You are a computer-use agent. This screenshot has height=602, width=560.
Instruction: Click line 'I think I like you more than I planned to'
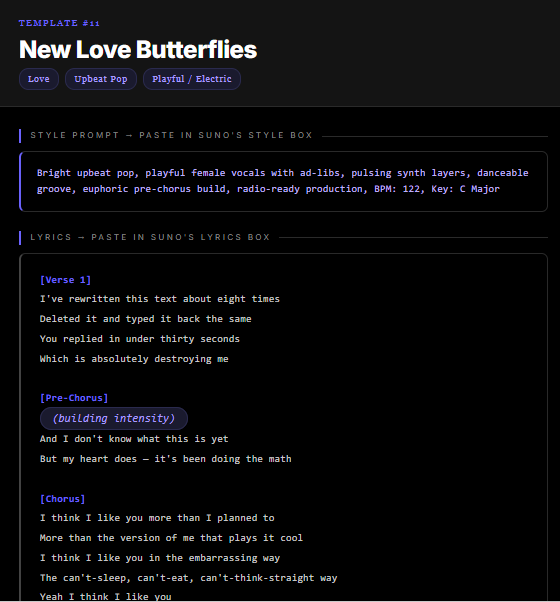pos(157,518)
